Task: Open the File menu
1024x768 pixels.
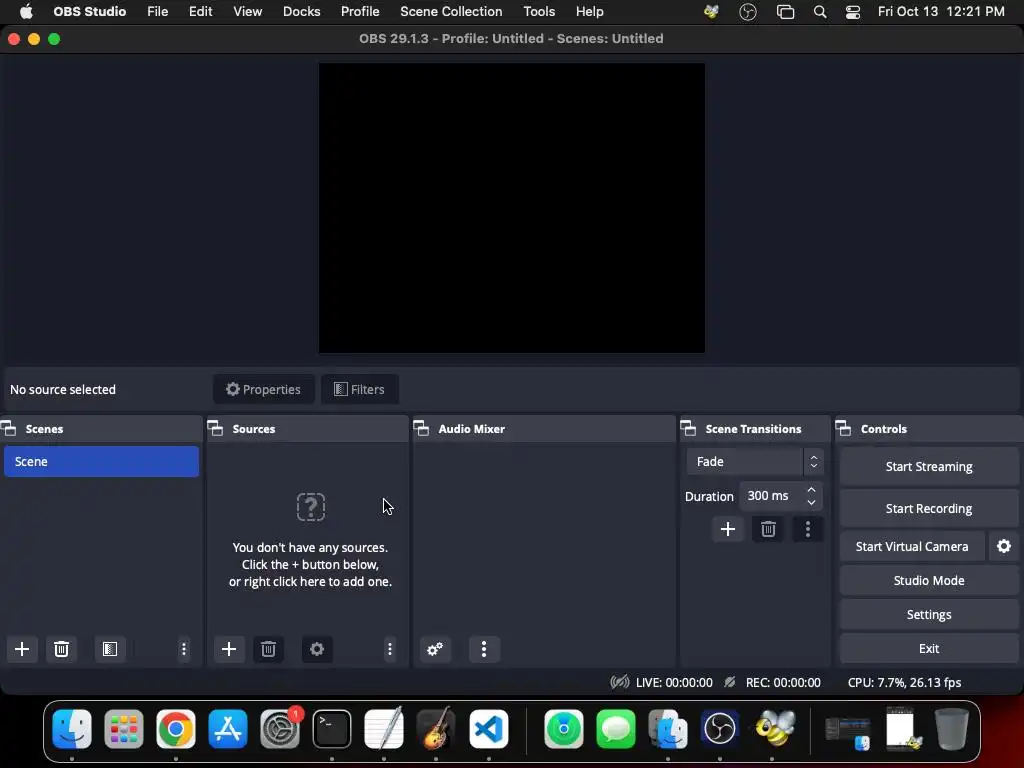Action: (157, 12)
